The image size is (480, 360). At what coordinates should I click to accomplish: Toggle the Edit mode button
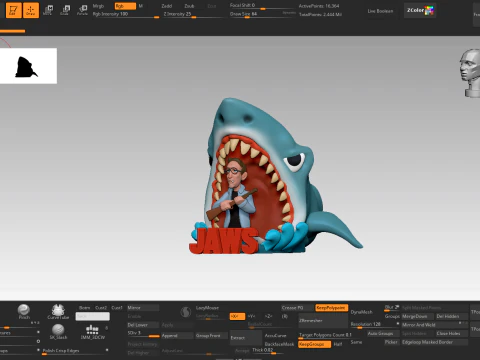pyautogui.click(x=14, y=10)
